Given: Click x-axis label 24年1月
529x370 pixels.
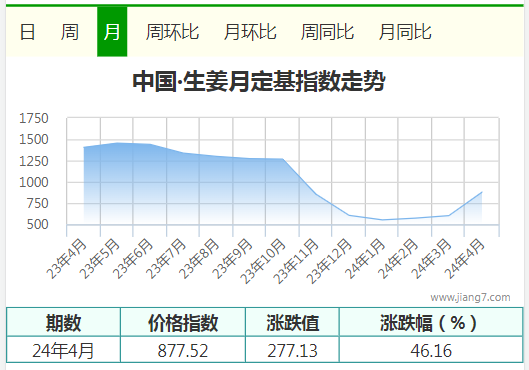Looking at the screenshot, I should point(364,259).
